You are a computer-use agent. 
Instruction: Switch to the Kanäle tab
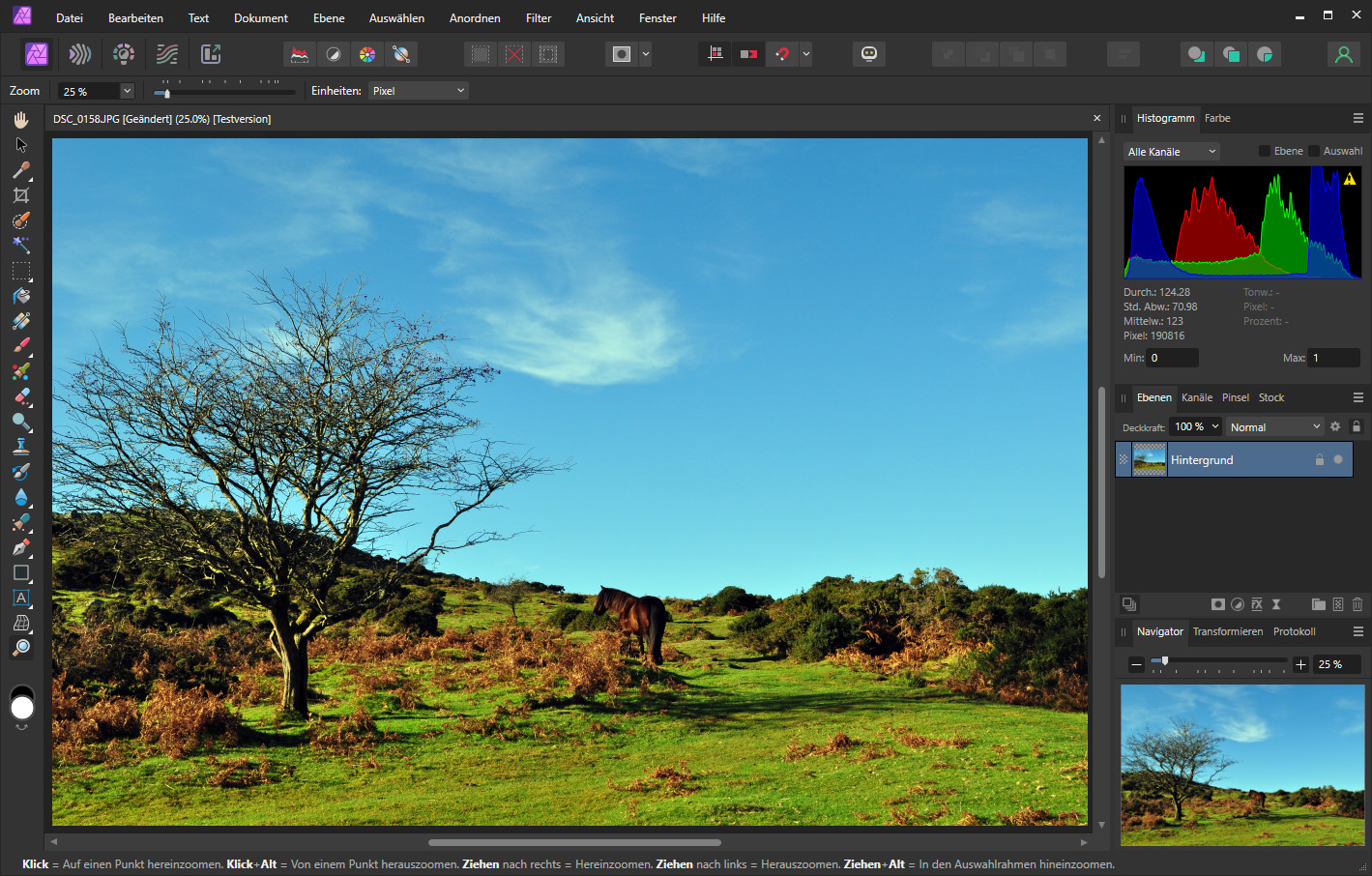click(x=1197, y=397)
